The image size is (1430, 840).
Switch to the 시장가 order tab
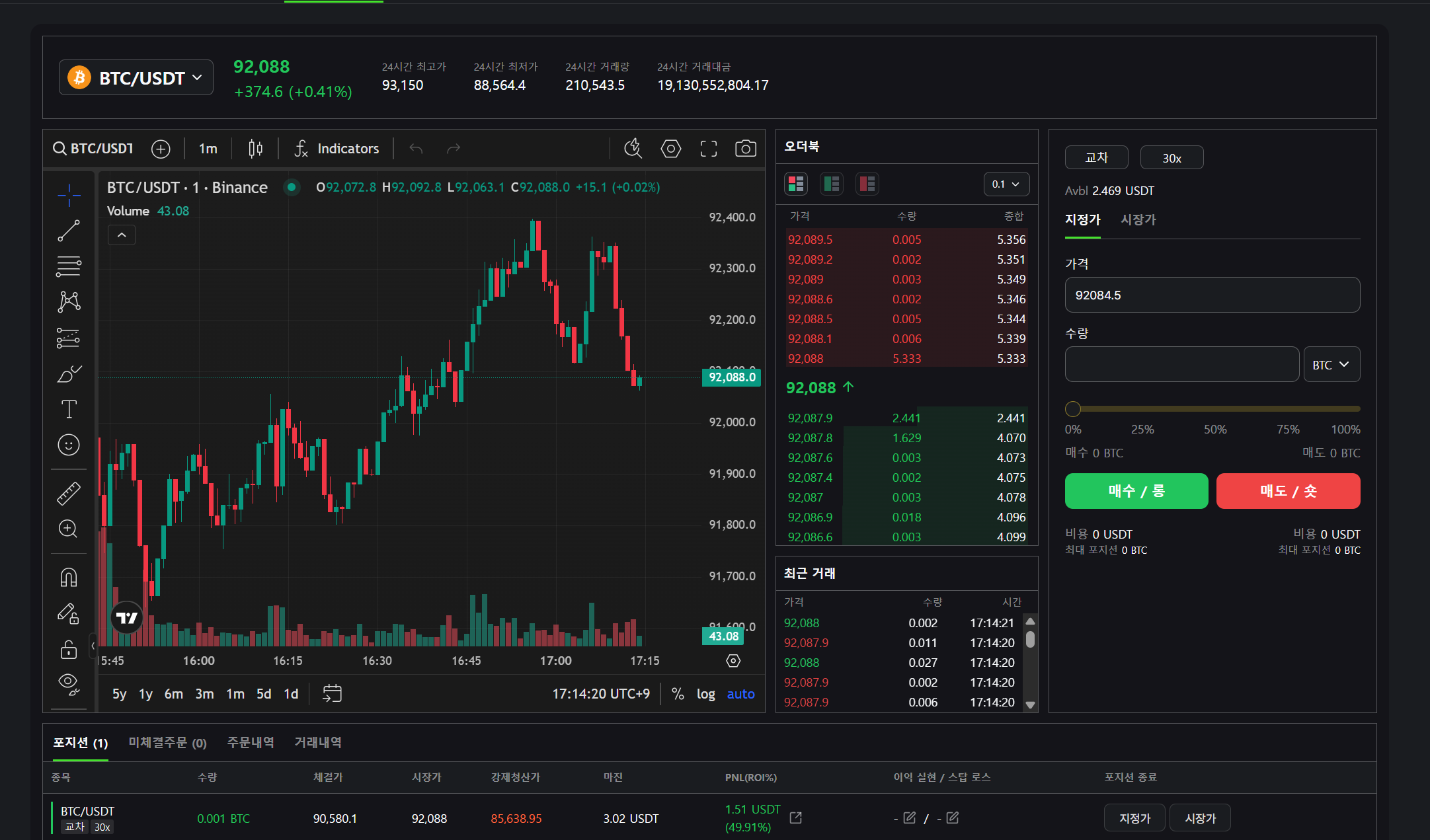click(1138, 219)
